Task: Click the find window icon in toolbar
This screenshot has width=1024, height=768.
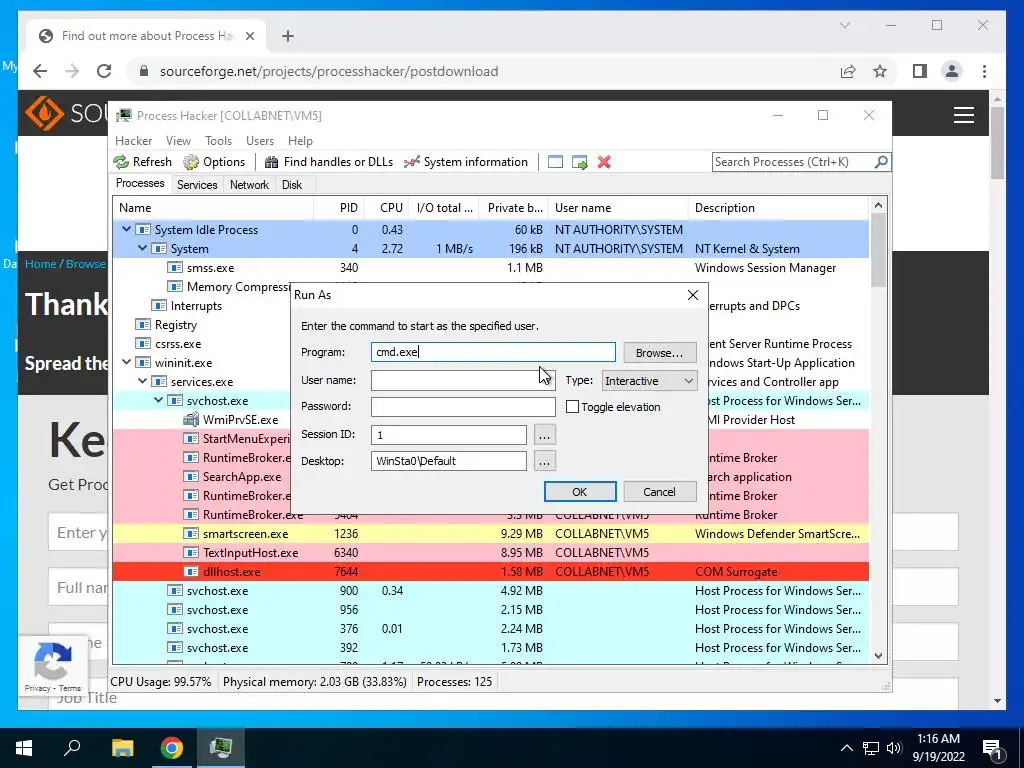Action: [555, 162]
